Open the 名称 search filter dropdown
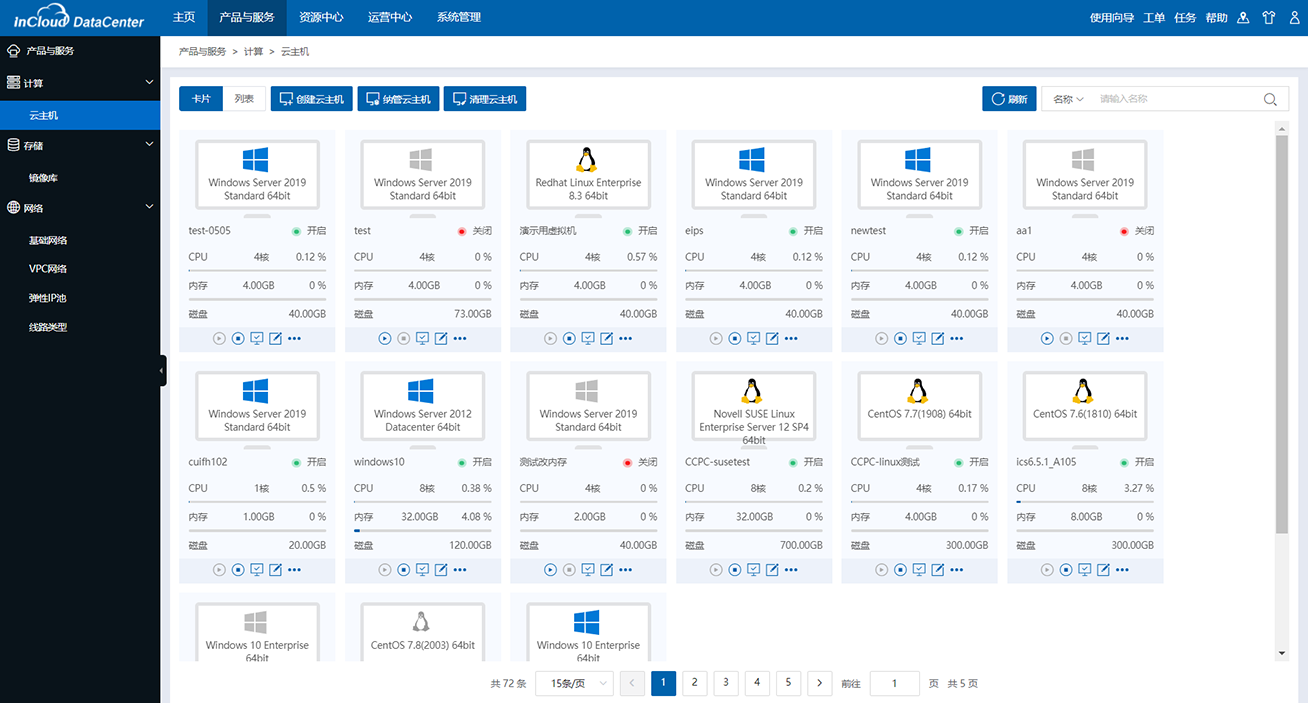1308x703 pixels. point(1068,99)
